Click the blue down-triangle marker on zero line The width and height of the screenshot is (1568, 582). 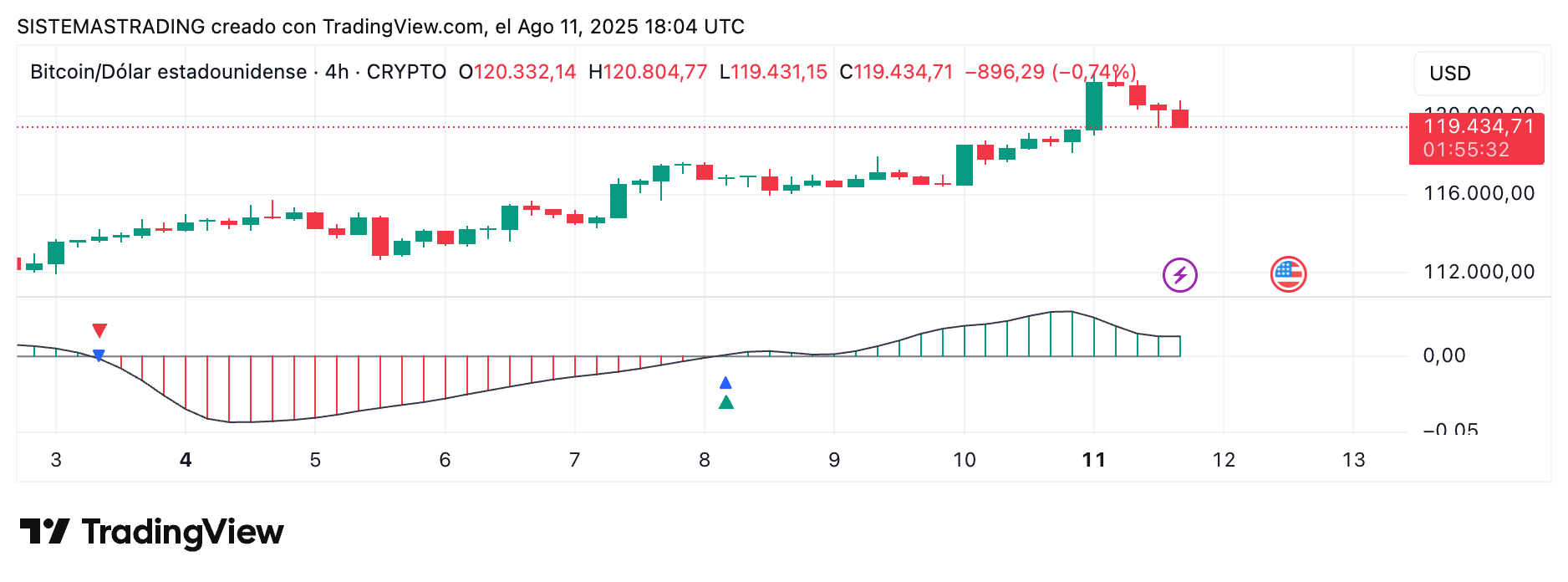tap(99, 355)
